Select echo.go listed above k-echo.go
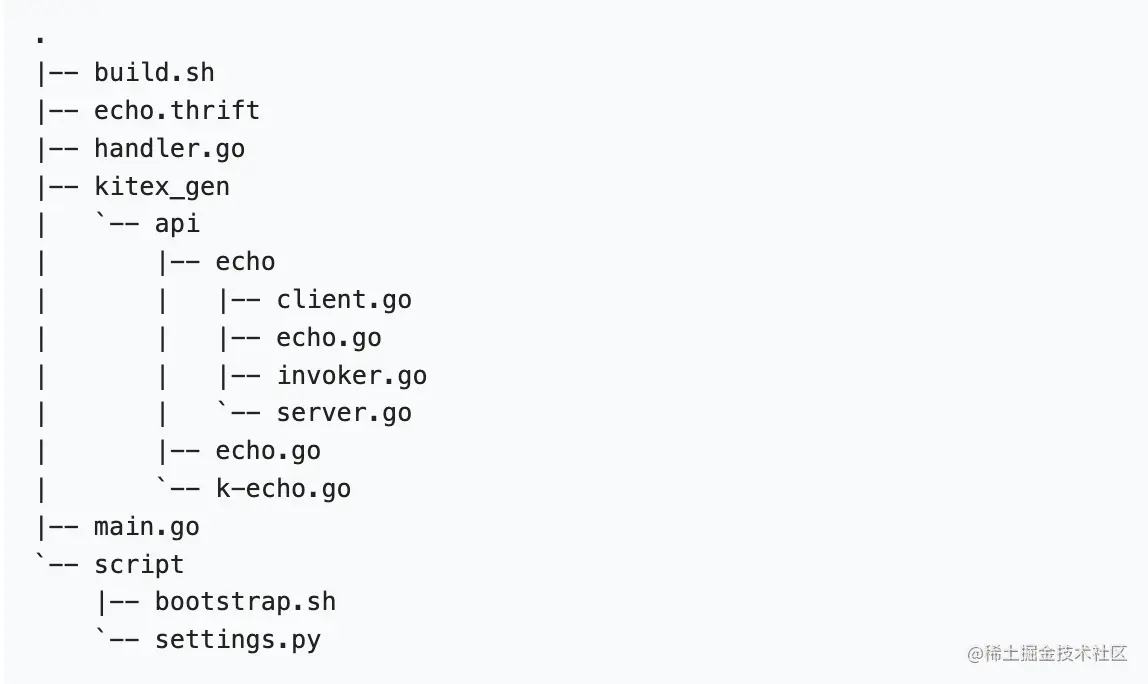 point(268,451)
